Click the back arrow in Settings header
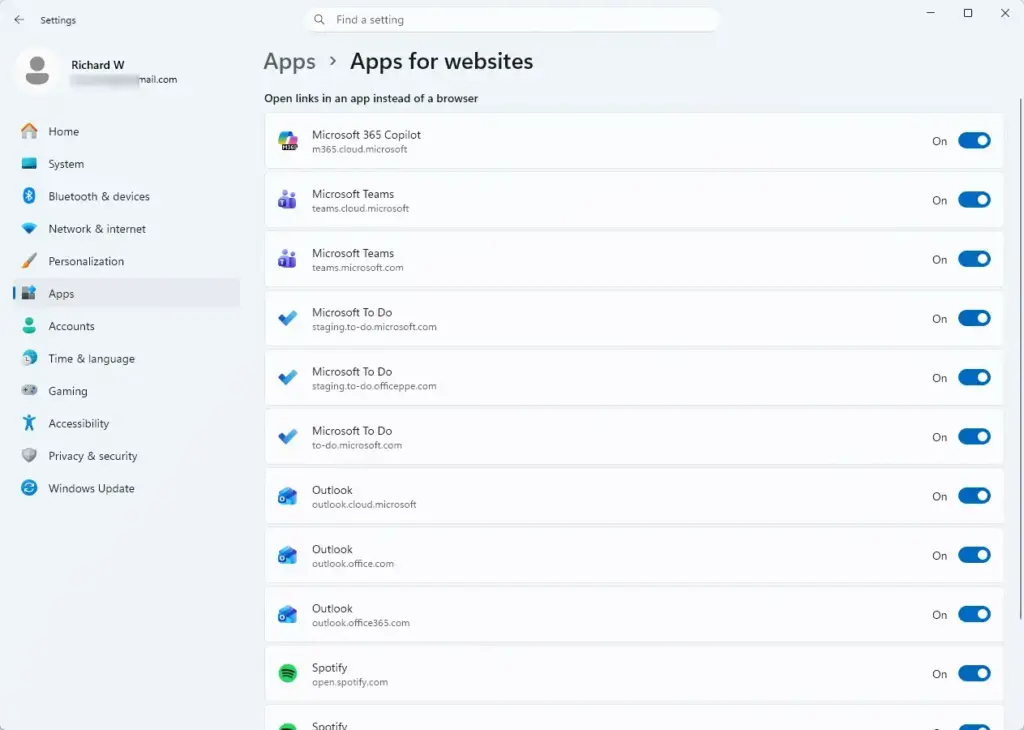1024x730 pixels. coord(19,20)
